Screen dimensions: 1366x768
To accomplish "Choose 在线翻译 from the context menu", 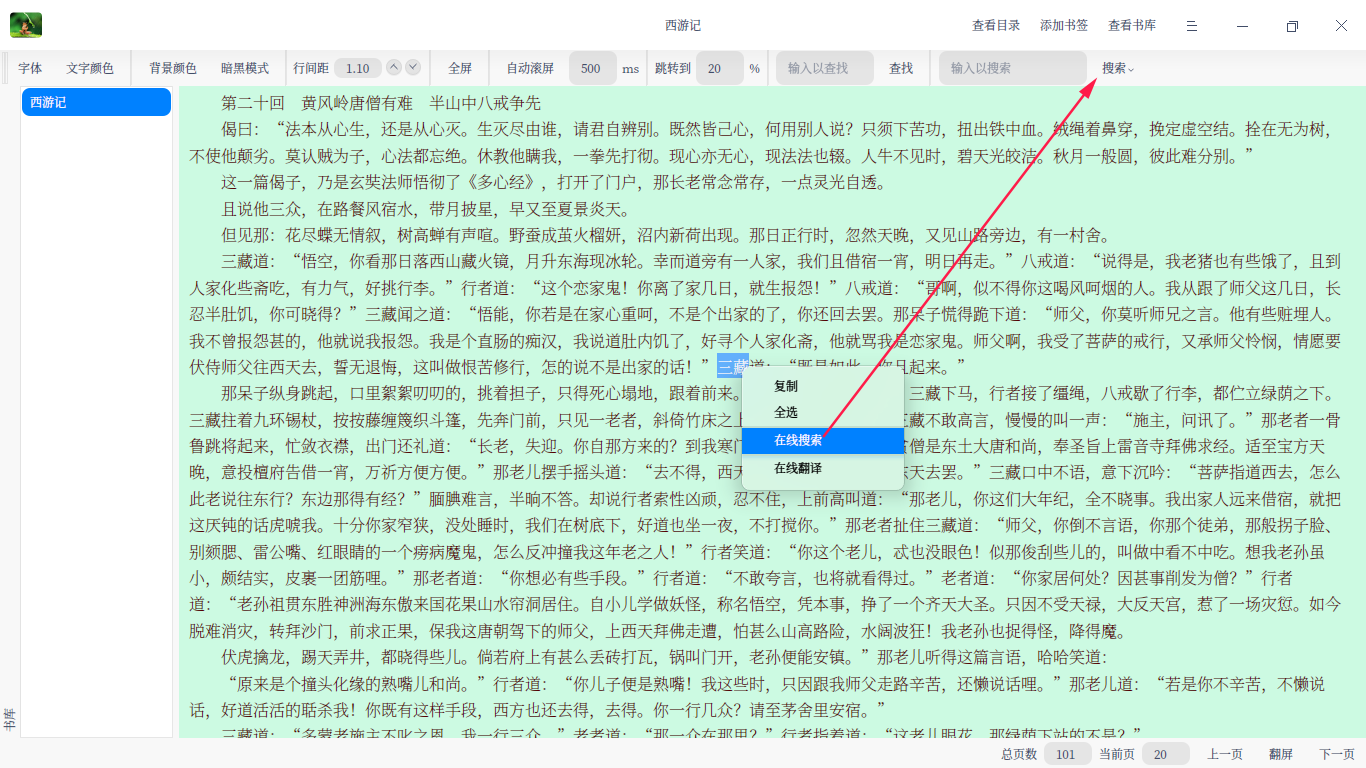I will pos(822,468).
